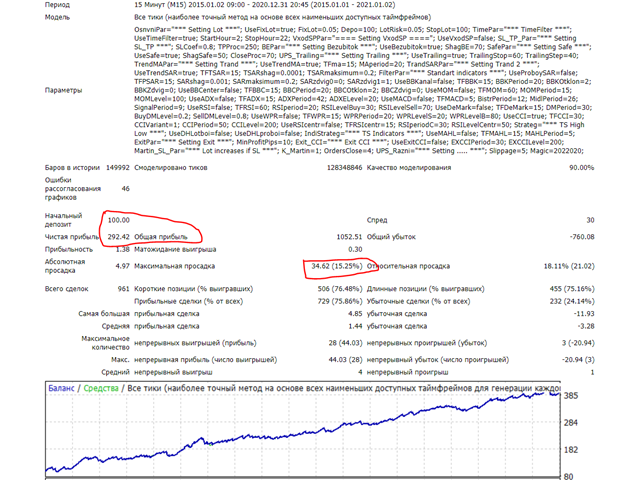This screenshot has width=640, height=480.
Task: Click total trades value 961
Action: 124,289
